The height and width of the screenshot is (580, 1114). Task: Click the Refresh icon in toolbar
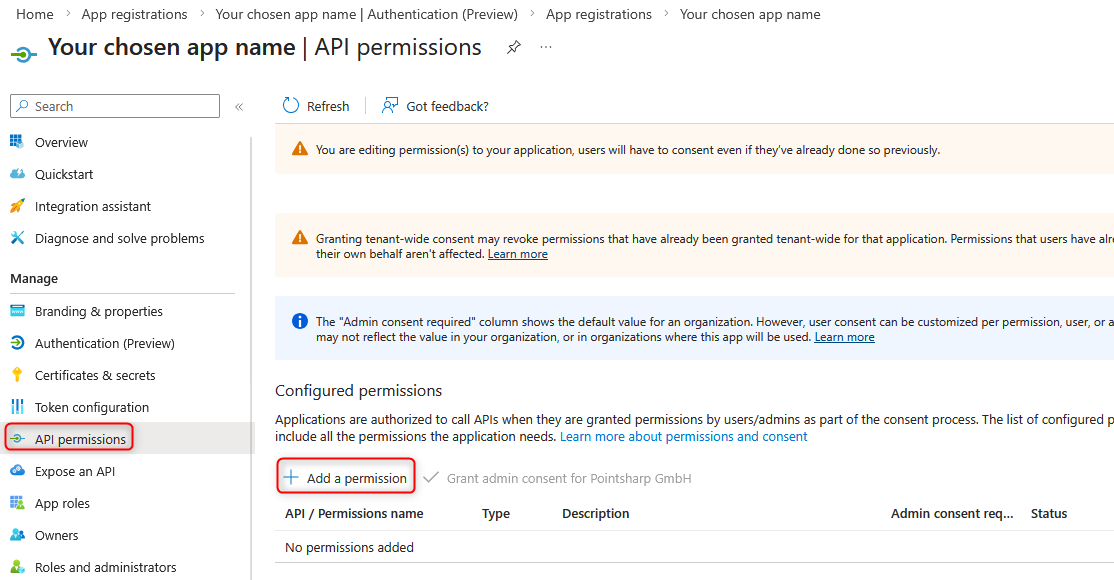291,106
